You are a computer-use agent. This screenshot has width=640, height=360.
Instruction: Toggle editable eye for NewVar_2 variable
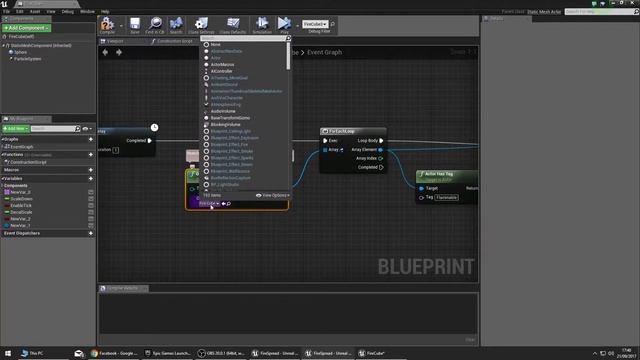pos(91,219)
